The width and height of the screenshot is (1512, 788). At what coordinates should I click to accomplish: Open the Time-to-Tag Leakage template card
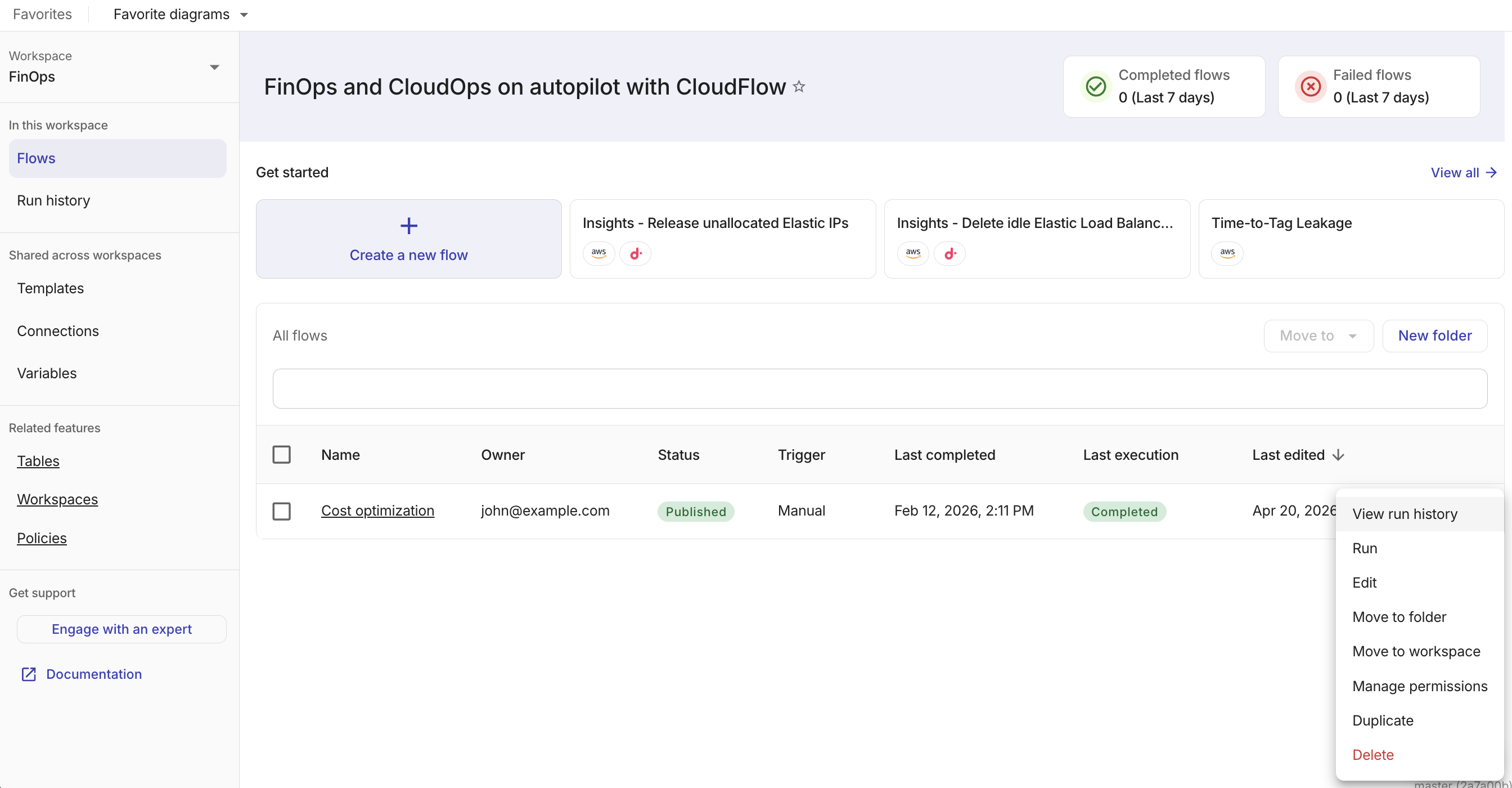pyautogui.click(x=1351, y=239)
